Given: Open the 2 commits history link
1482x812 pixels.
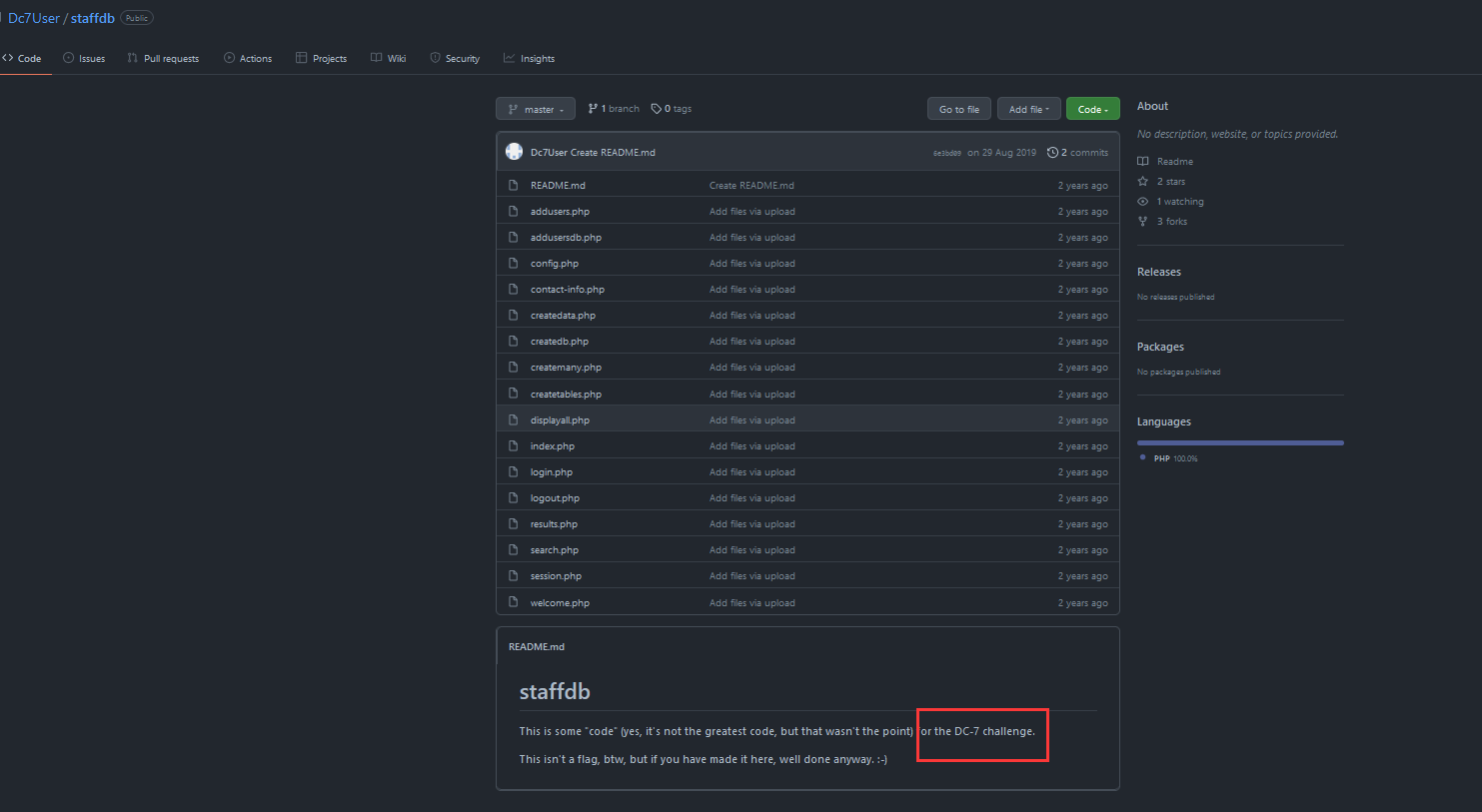Looking at the screenshot, I should point(1077,153).
